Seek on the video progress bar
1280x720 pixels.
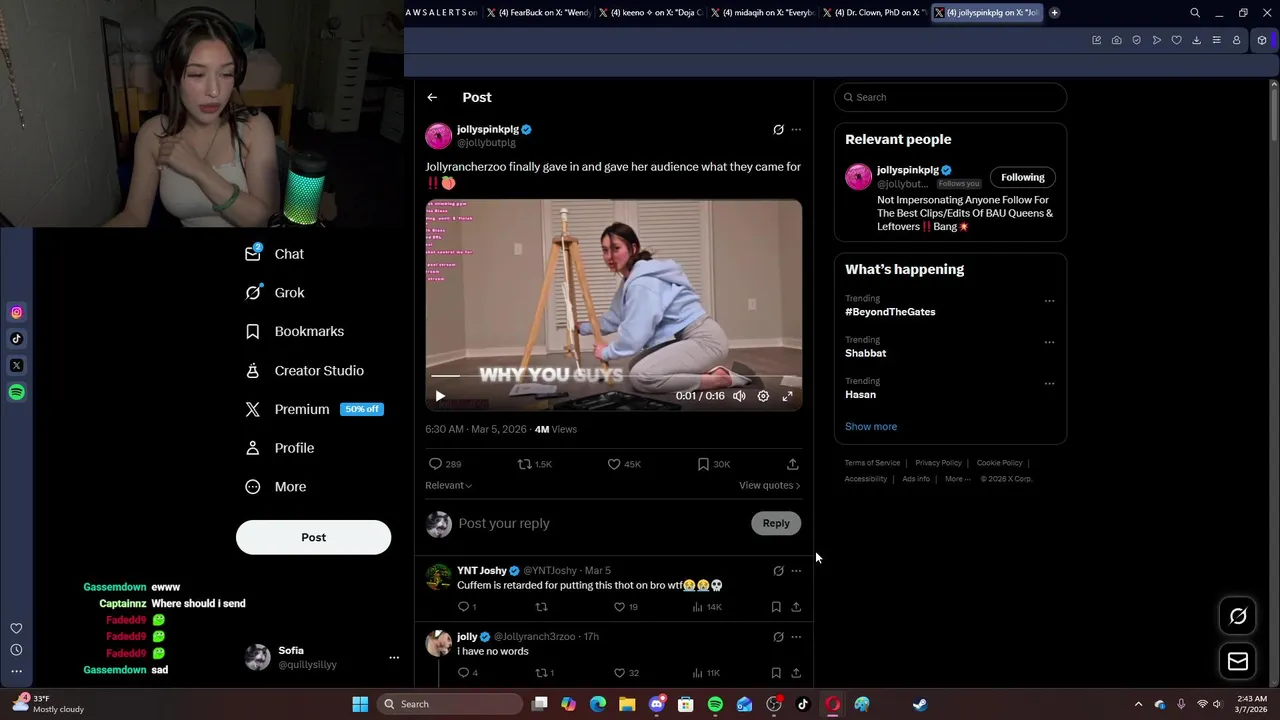pos(613,376)
